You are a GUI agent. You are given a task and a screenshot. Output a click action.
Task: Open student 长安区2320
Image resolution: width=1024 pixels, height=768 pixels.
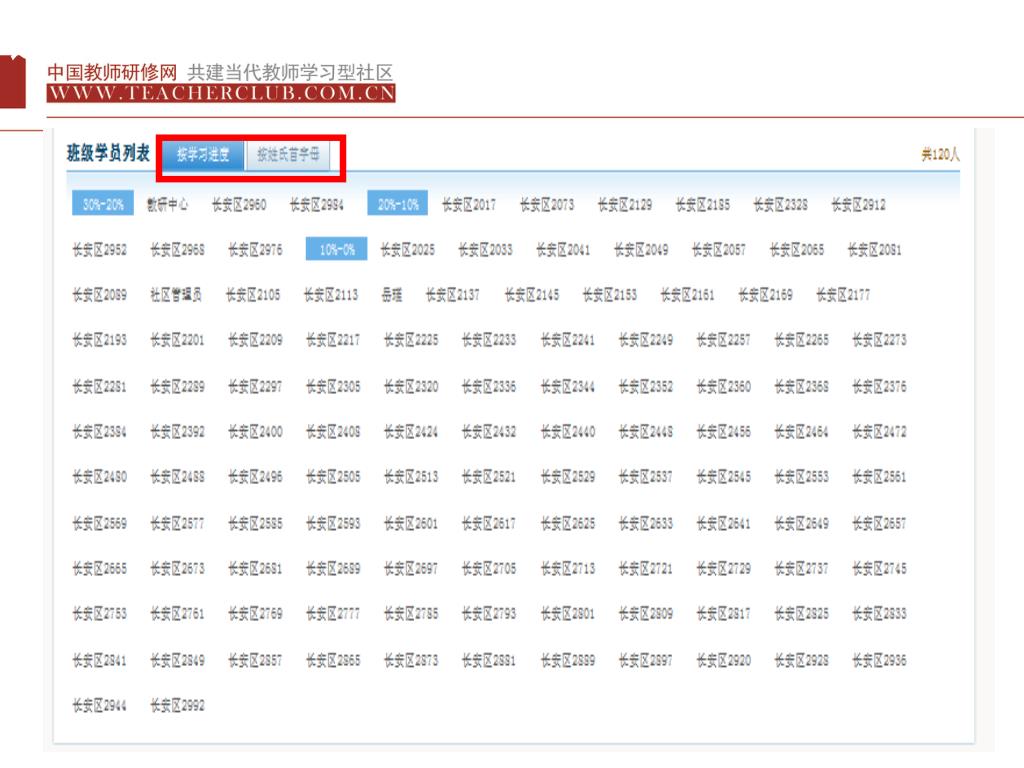coord(411,387)
